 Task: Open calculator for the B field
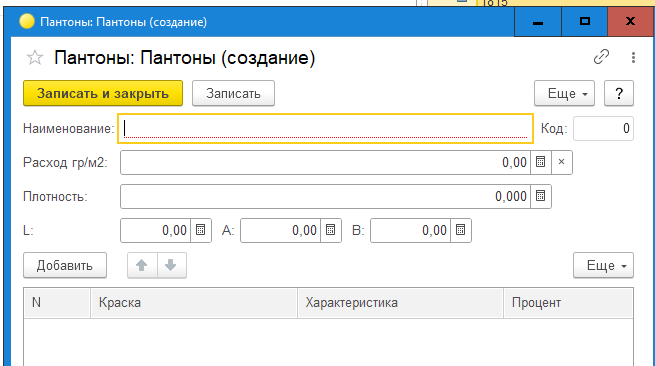coord(460,230)
